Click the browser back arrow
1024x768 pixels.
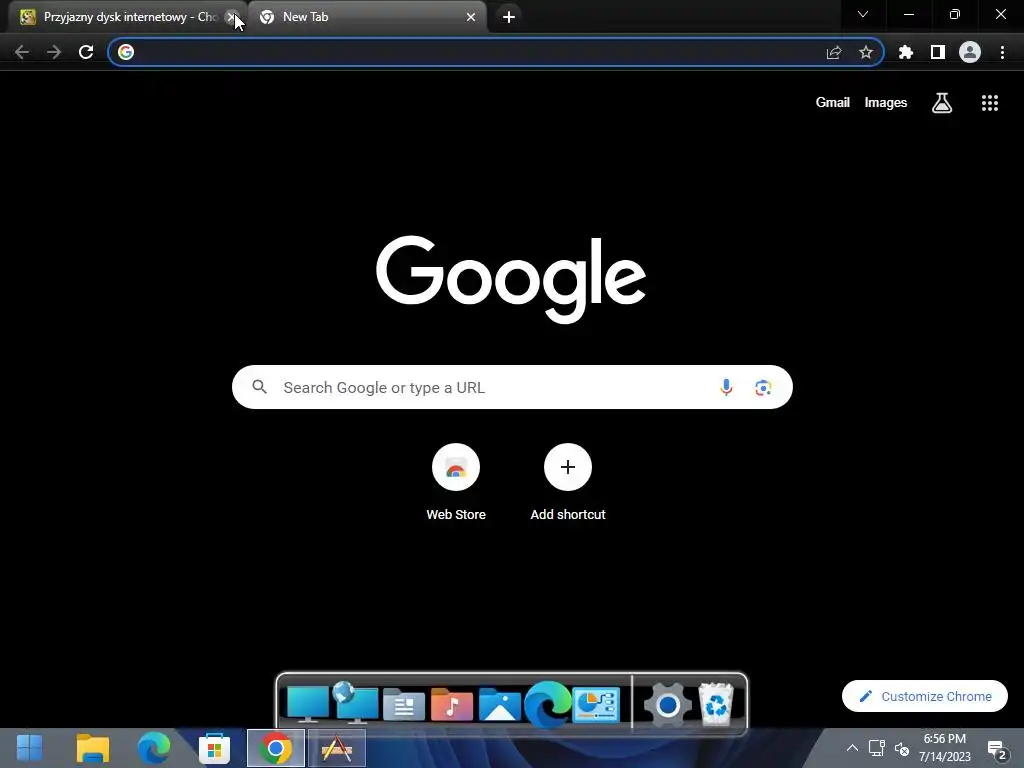pos(22,52)
